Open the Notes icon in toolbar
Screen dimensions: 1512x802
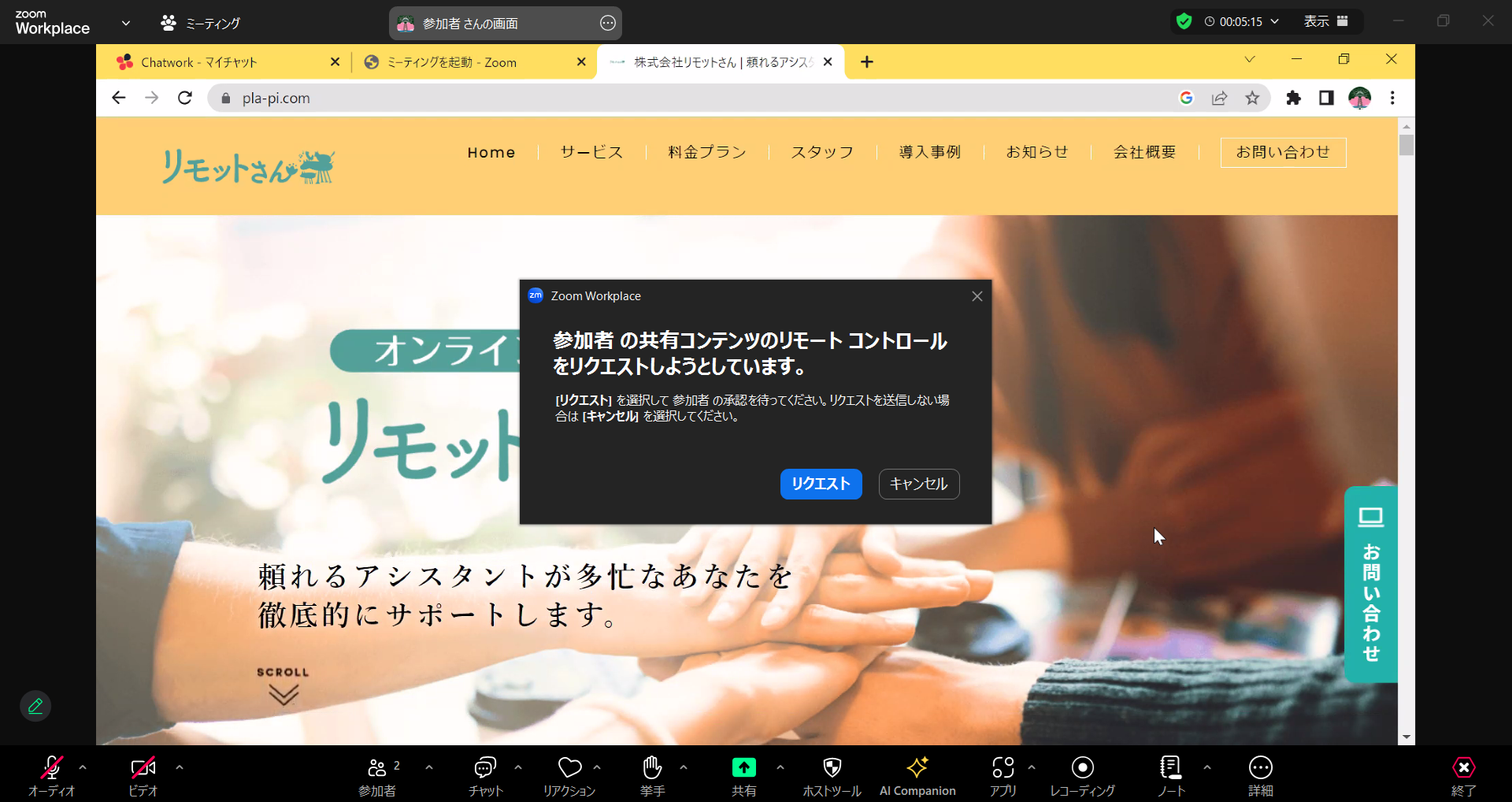[1170, 768]
